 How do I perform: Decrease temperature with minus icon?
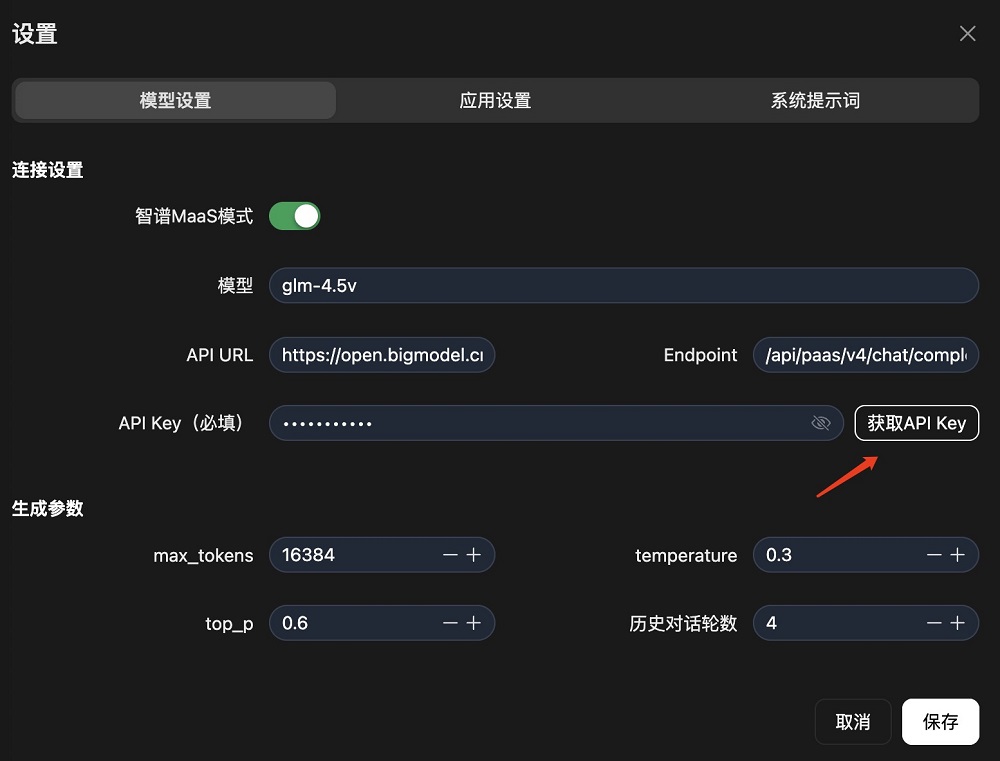934,555
